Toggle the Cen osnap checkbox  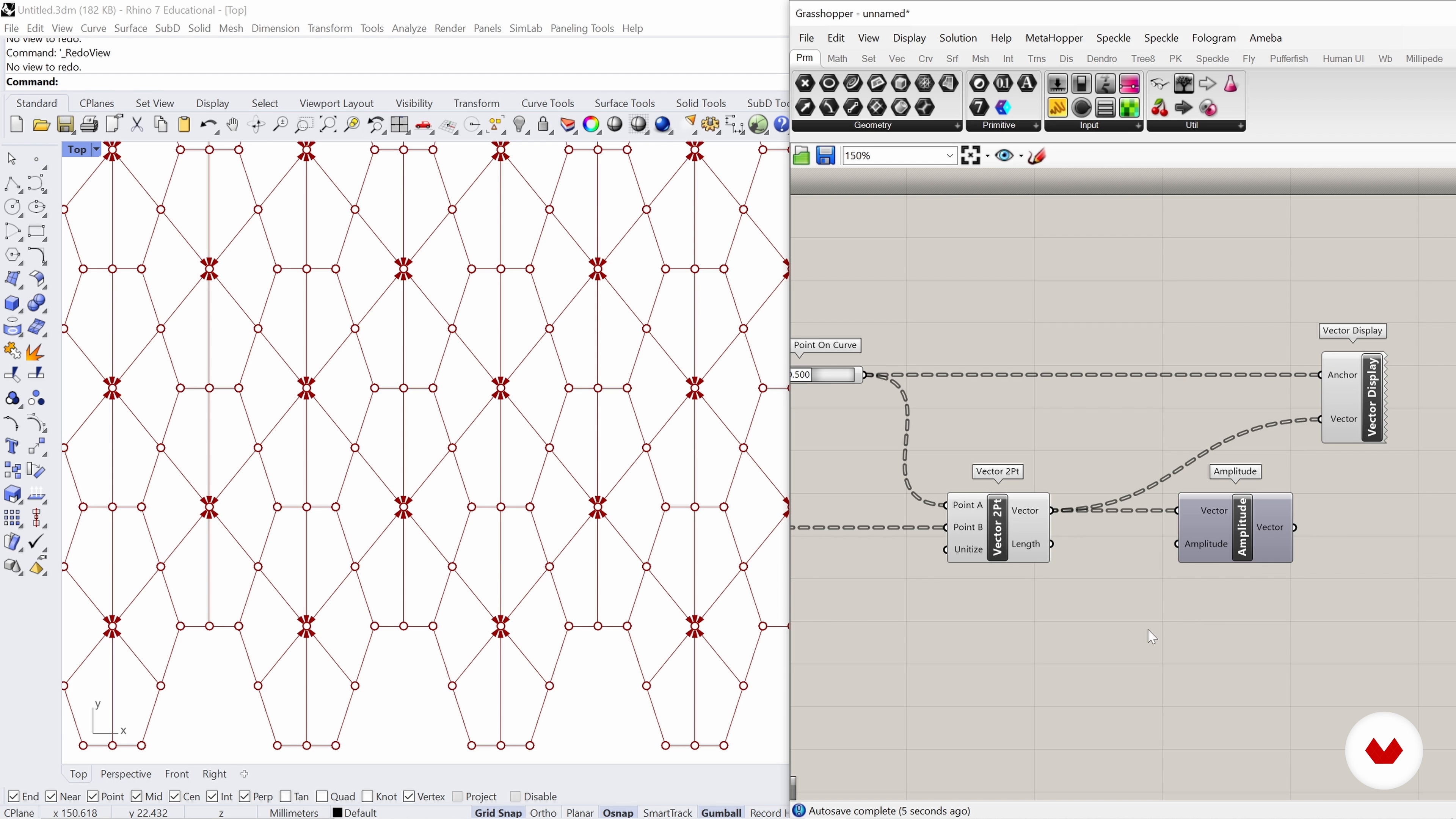pos(175,796)
